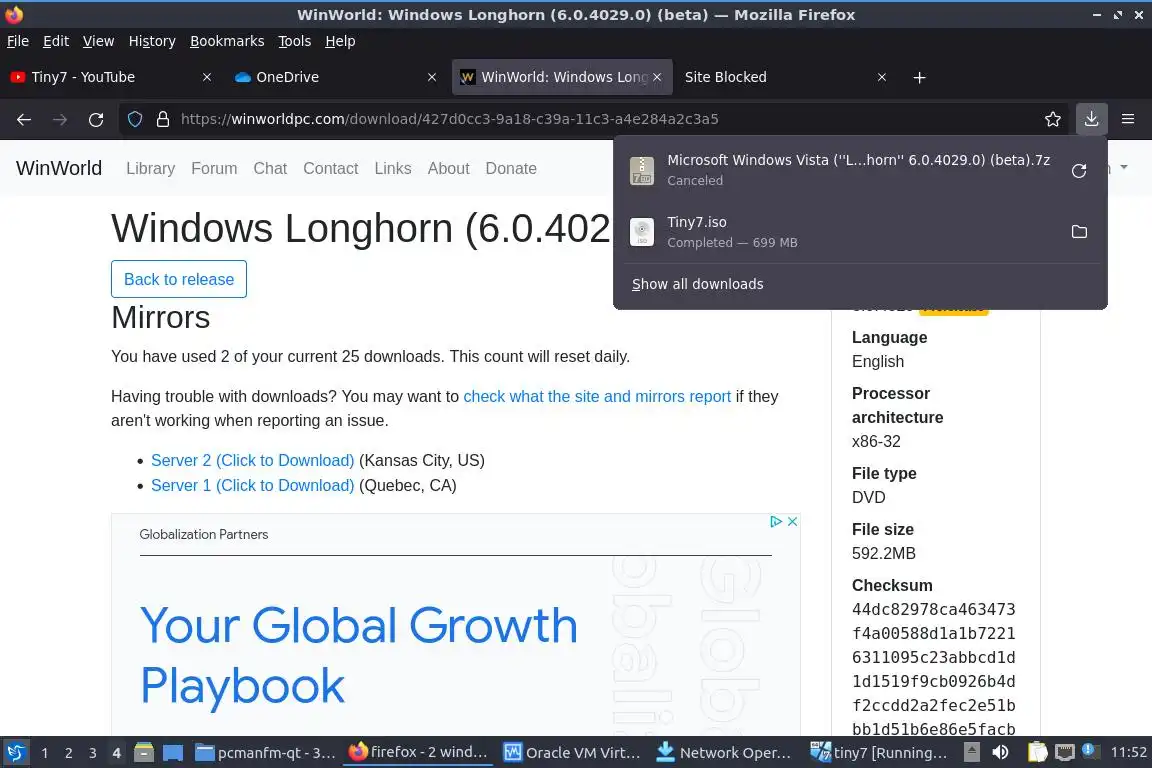
Task: Open a new browser tab
Action: coord(919,77)
